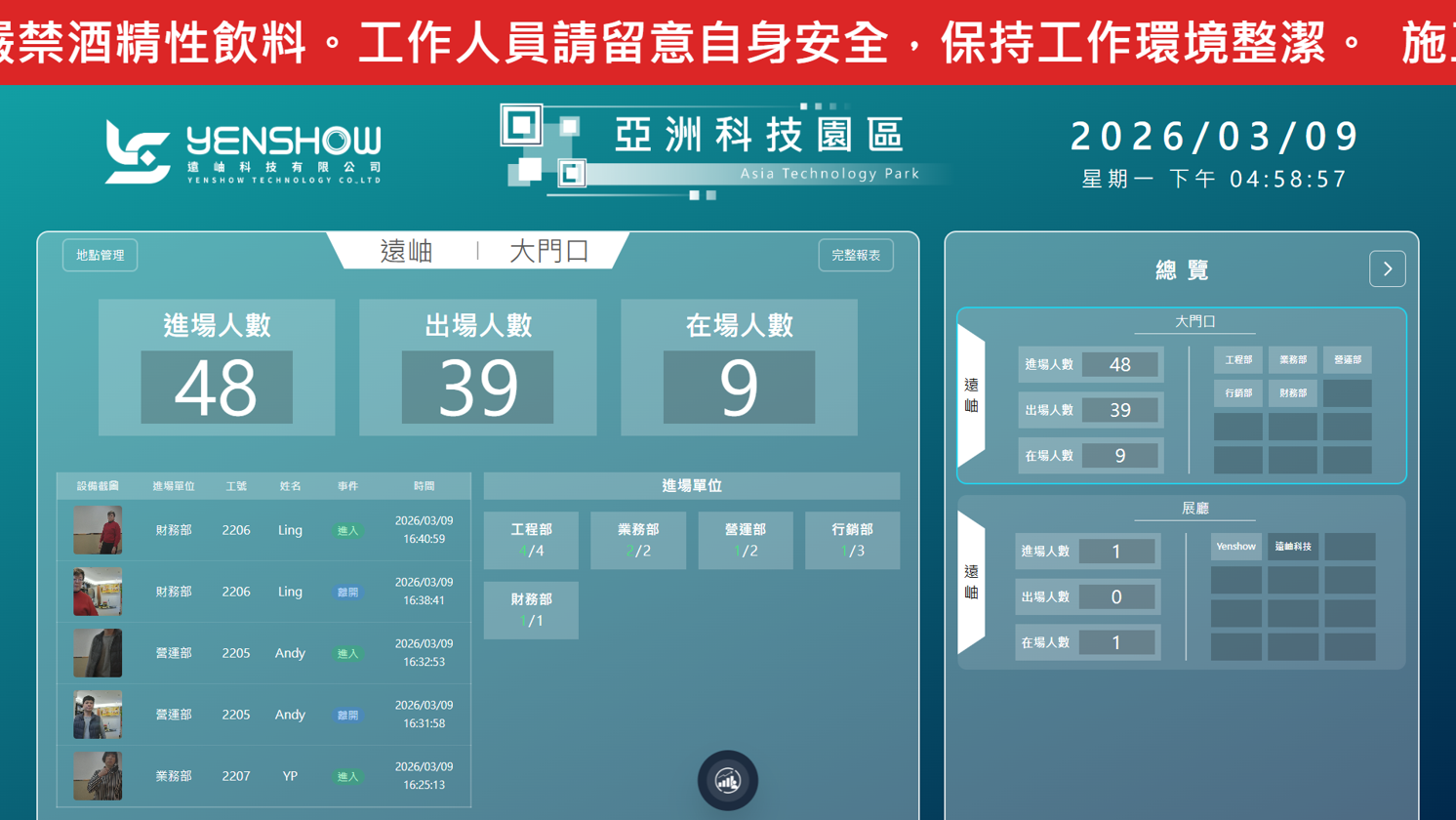
Task: Click 財務部 tile in 大門口 overview
Action: tap(1293, 393)
